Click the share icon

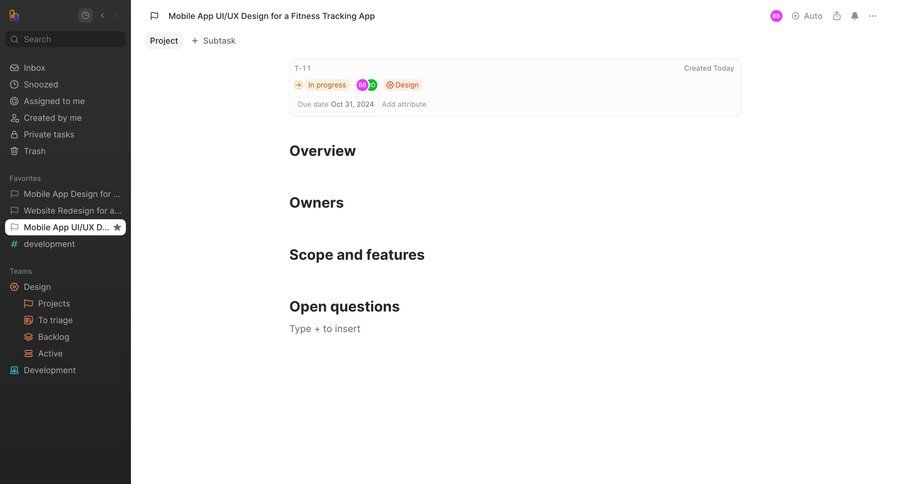pyautogui.click(x=837, y=16)
